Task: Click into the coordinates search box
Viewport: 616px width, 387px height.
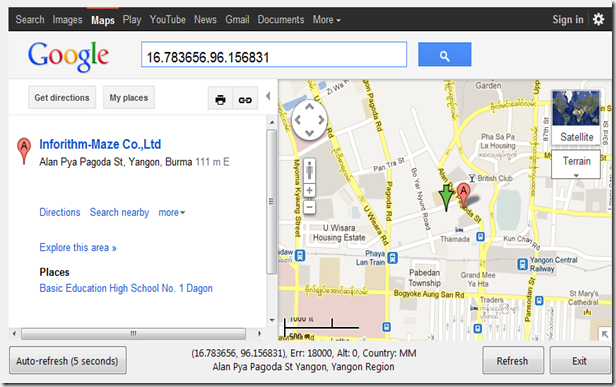Action: [x=274, y=55]
